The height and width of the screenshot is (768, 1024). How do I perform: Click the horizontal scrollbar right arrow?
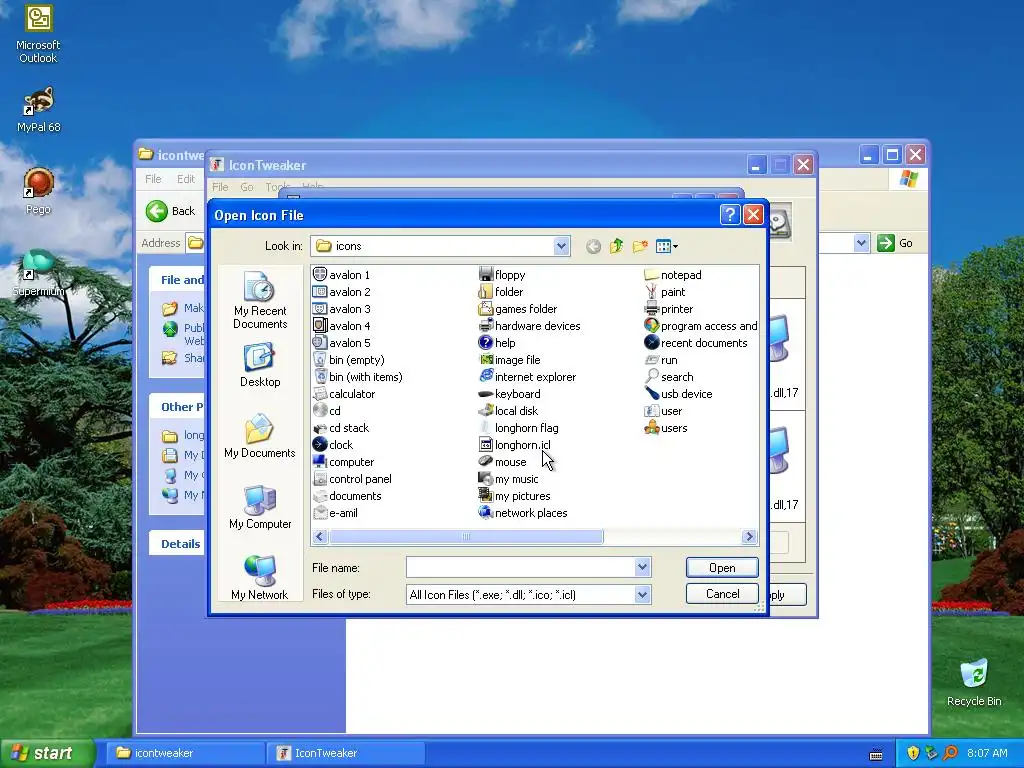pyautogui.click(x=749, y=537)
